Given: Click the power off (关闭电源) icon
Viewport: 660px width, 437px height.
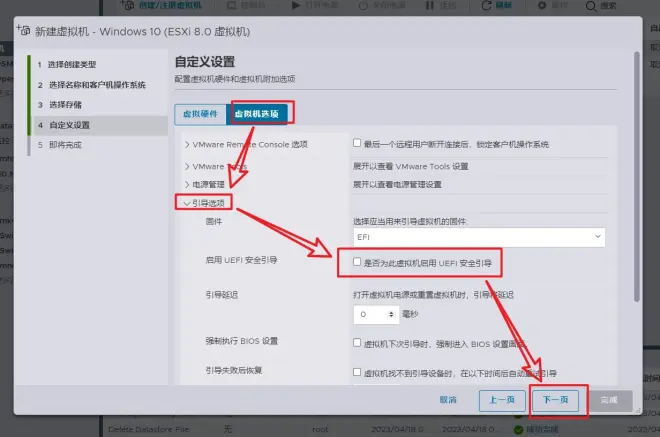Looking at the screenshot, I should (x=363, y=5).
